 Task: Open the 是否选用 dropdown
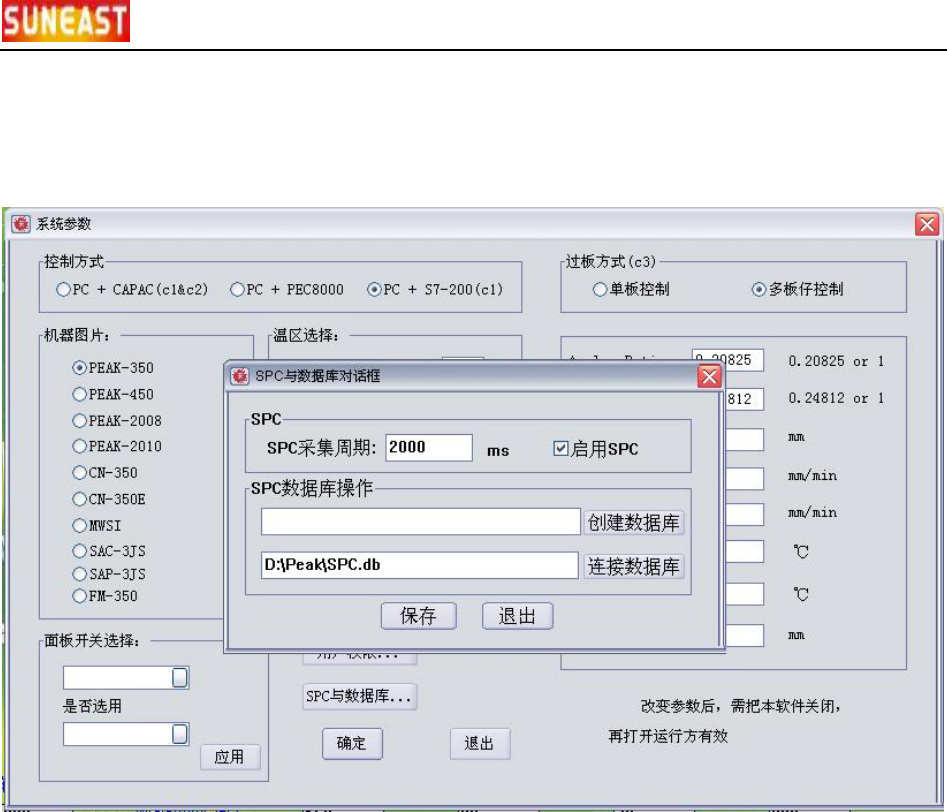(x=180, y=734)
